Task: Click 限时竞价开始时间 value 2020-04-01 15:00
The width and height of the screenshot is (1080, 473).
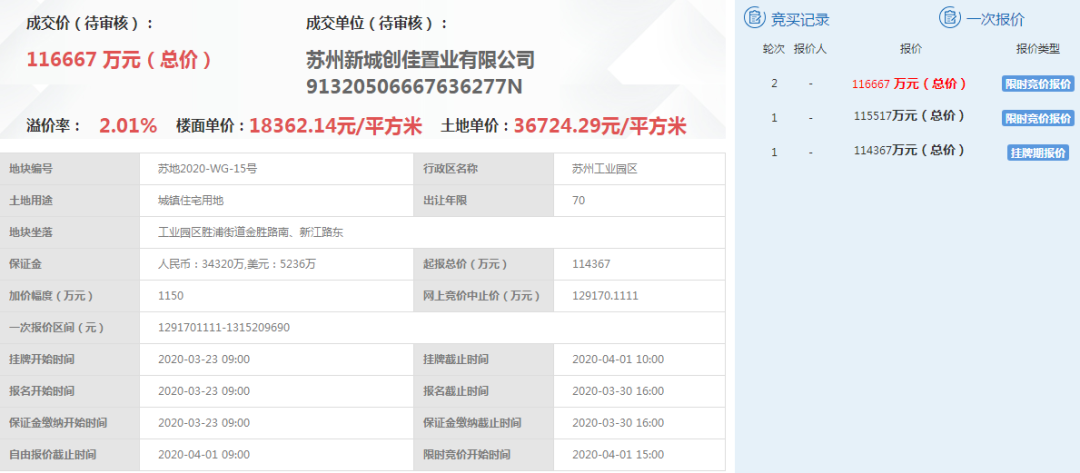Action: [x=618, y=454]
